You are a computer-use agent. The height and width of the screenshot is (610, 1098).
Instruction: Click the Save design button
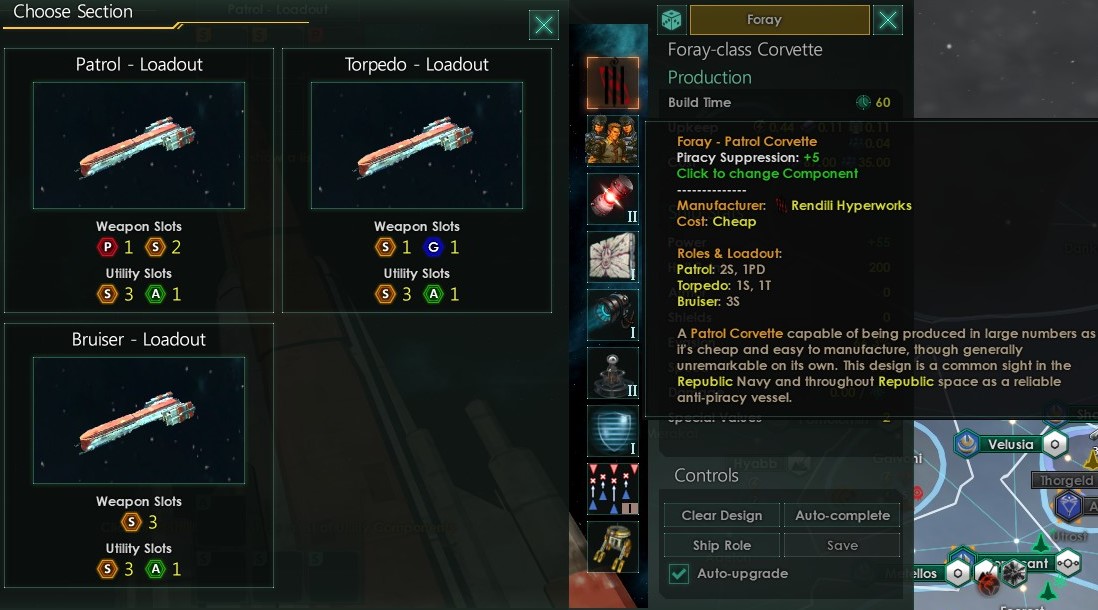842,546
